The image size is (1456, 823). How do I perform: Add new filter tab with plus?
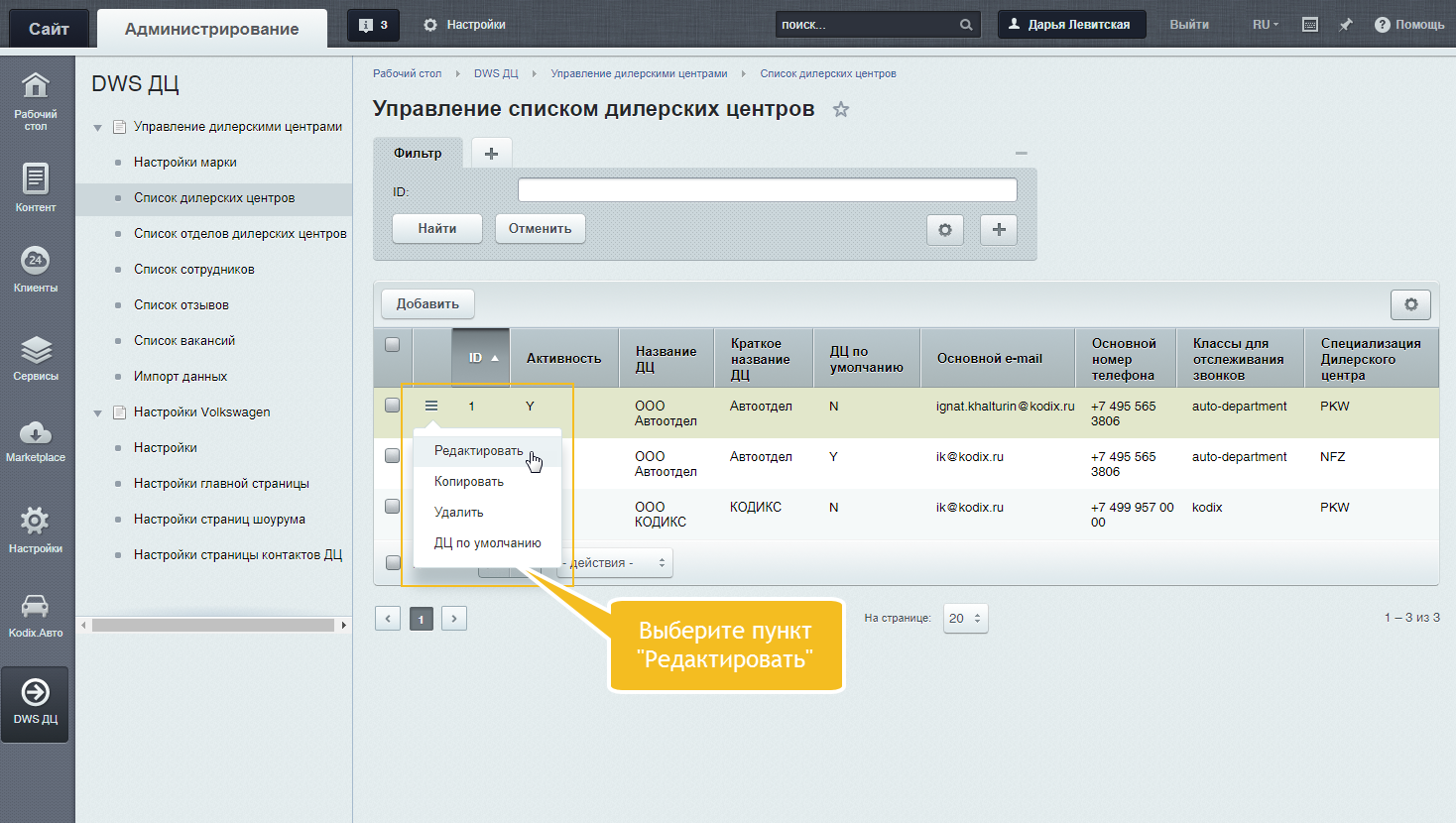pyautogui.click(x=491, y=153)
